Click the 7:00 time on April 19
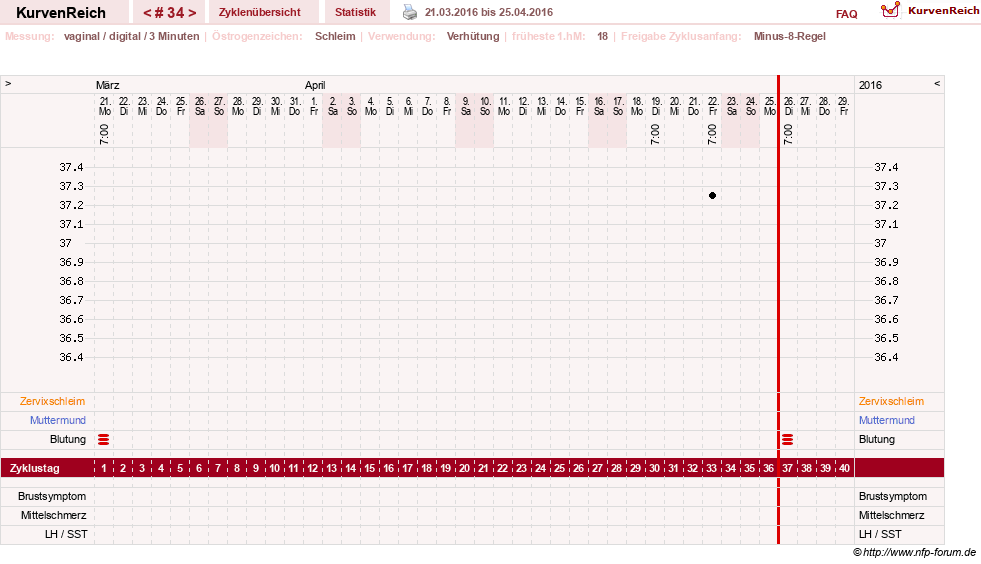This screenshot has height=564, width=981. (x=655, y=134)
